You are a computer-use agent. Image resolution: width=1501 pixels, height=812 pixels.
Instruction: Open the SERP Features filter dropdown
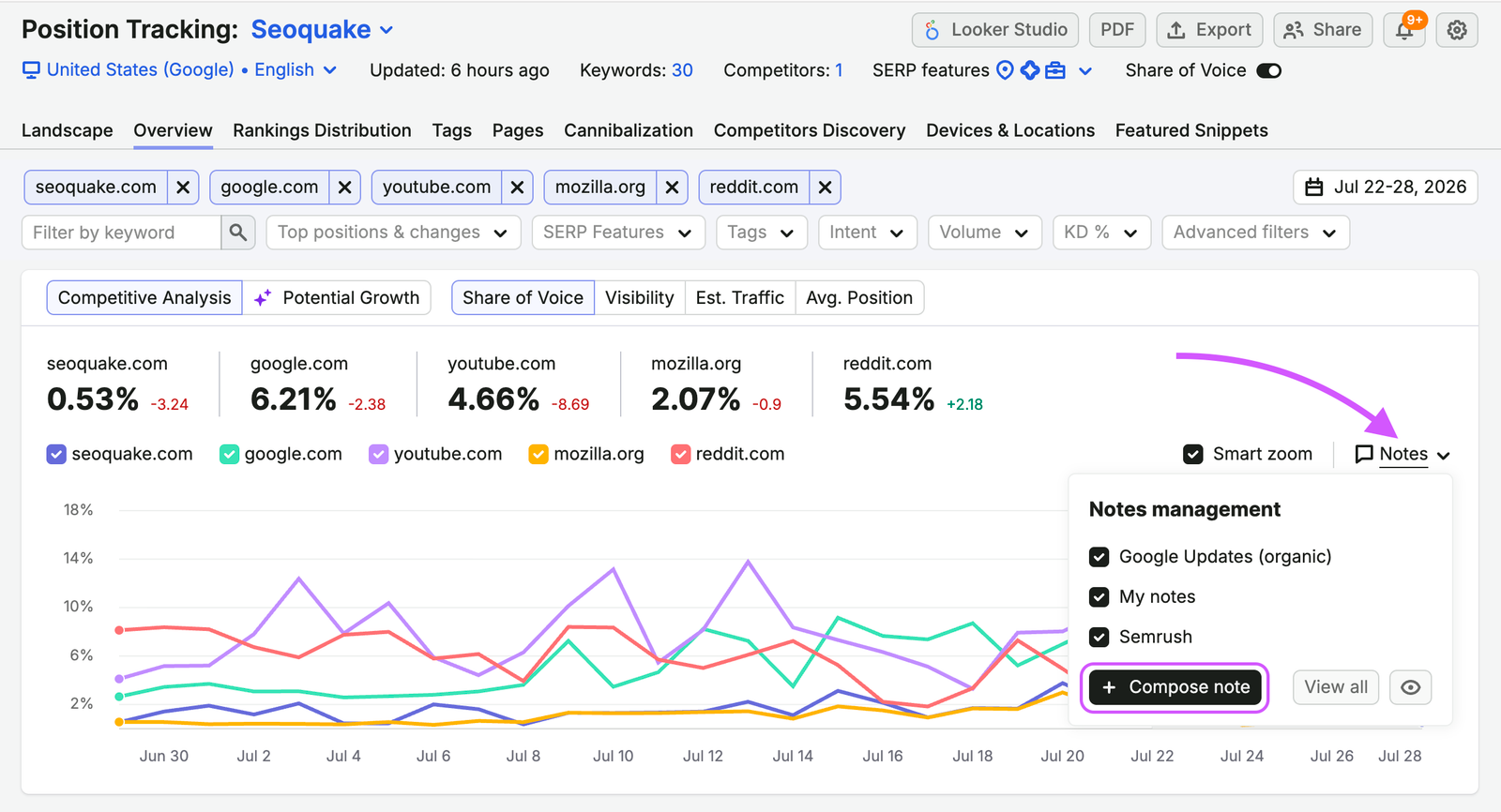pos(617,233)
